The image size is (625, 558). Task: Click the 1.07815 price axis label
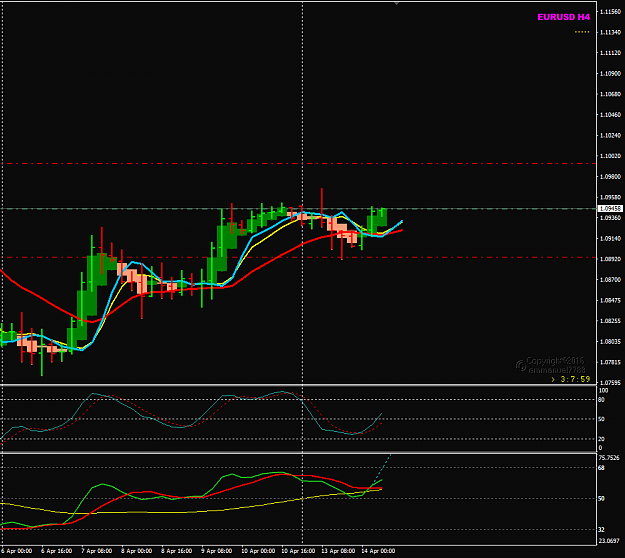pos(610,362)
